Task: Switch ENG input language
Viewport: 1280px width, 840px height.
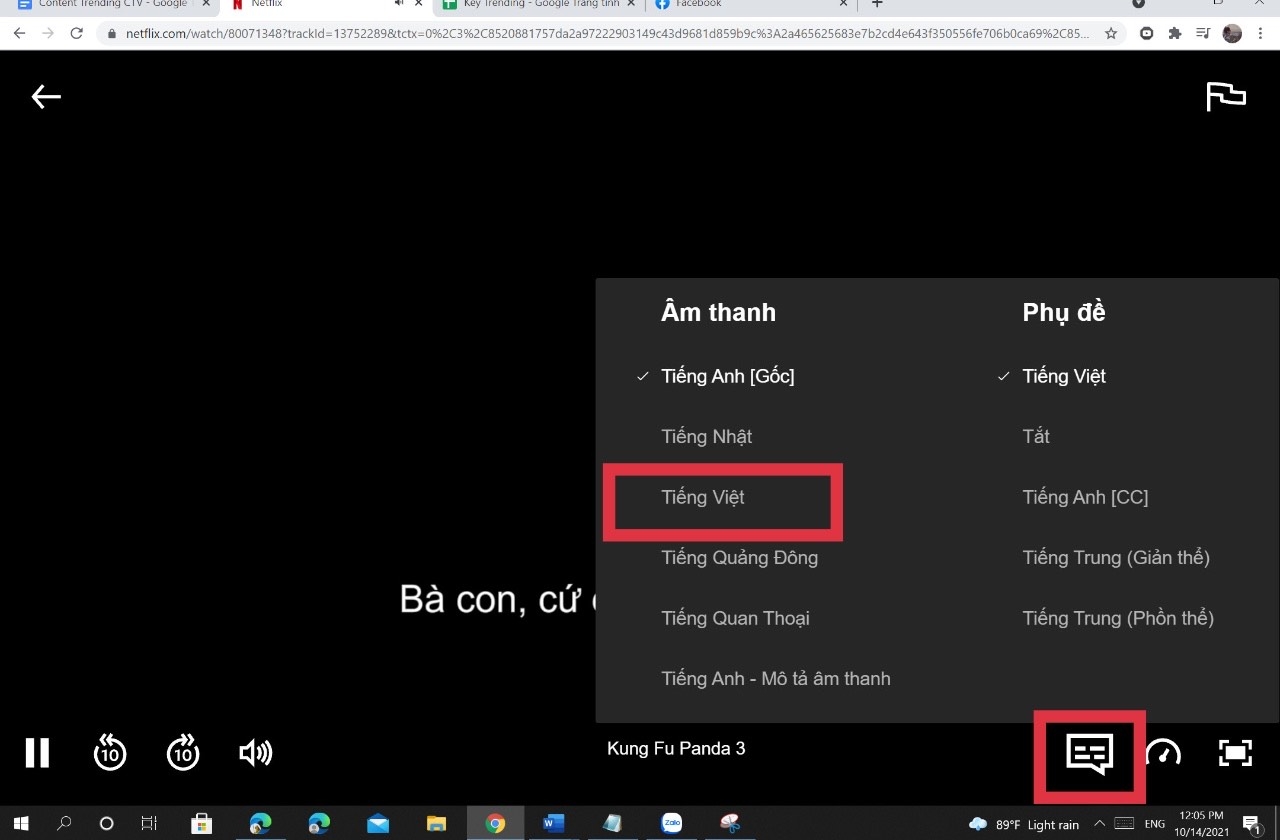Action: pos(1155,824)
